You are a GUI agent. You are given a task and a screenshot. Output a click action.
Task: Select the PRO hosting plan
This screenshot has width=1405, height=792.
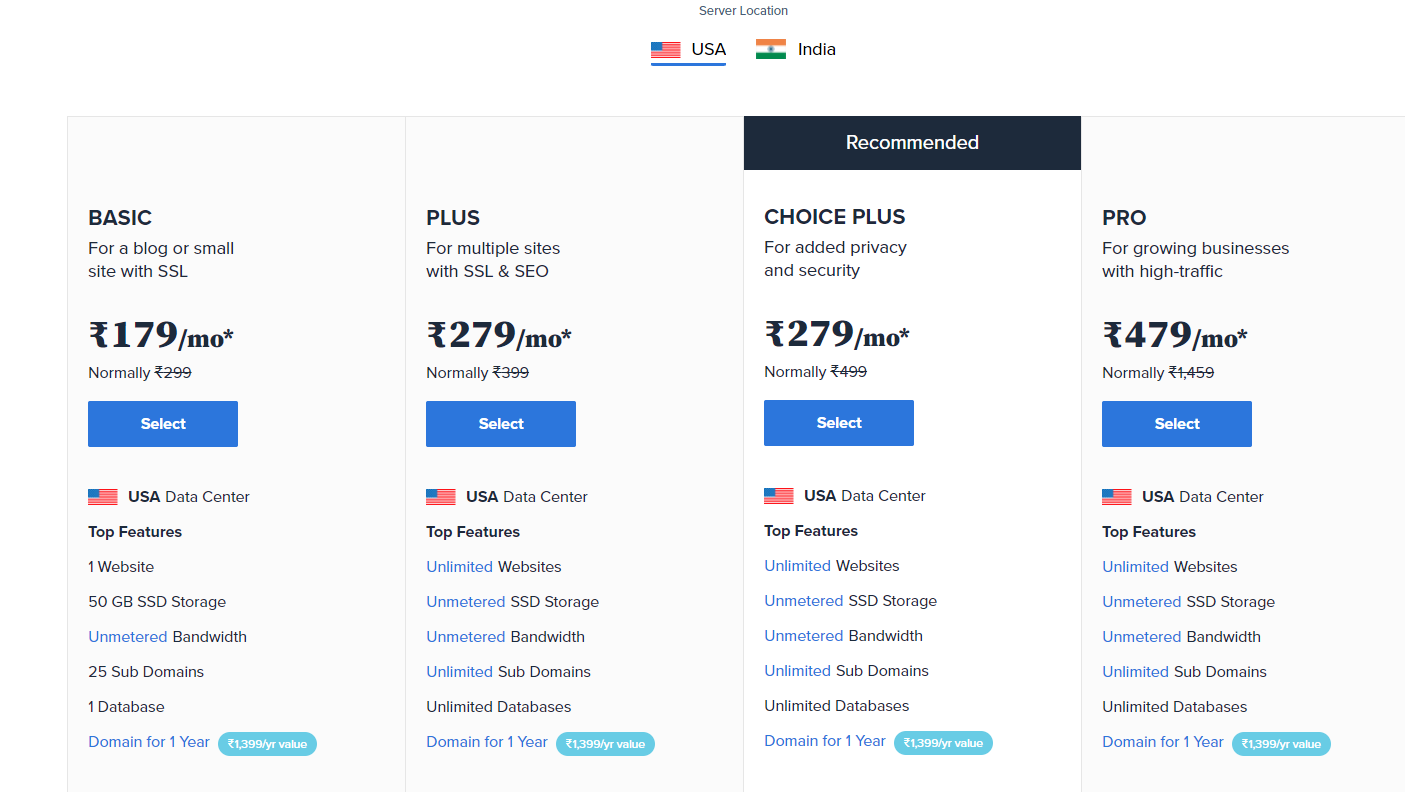pos(1177,424)
